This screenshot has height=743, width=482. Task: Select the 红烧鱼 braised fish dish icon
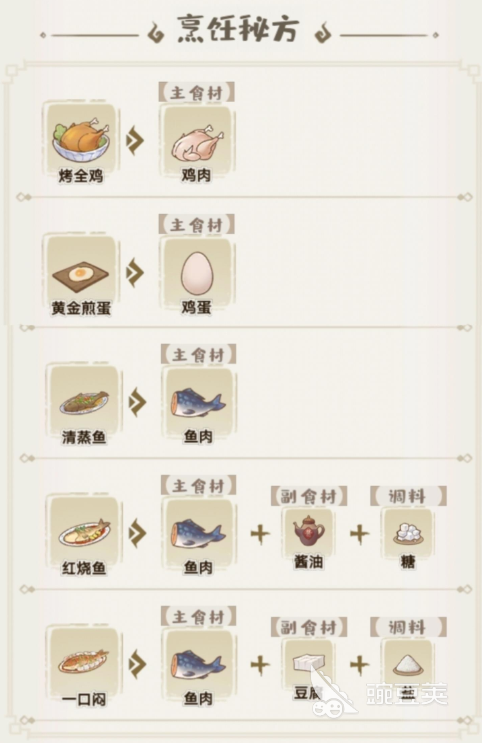(84, 533)
